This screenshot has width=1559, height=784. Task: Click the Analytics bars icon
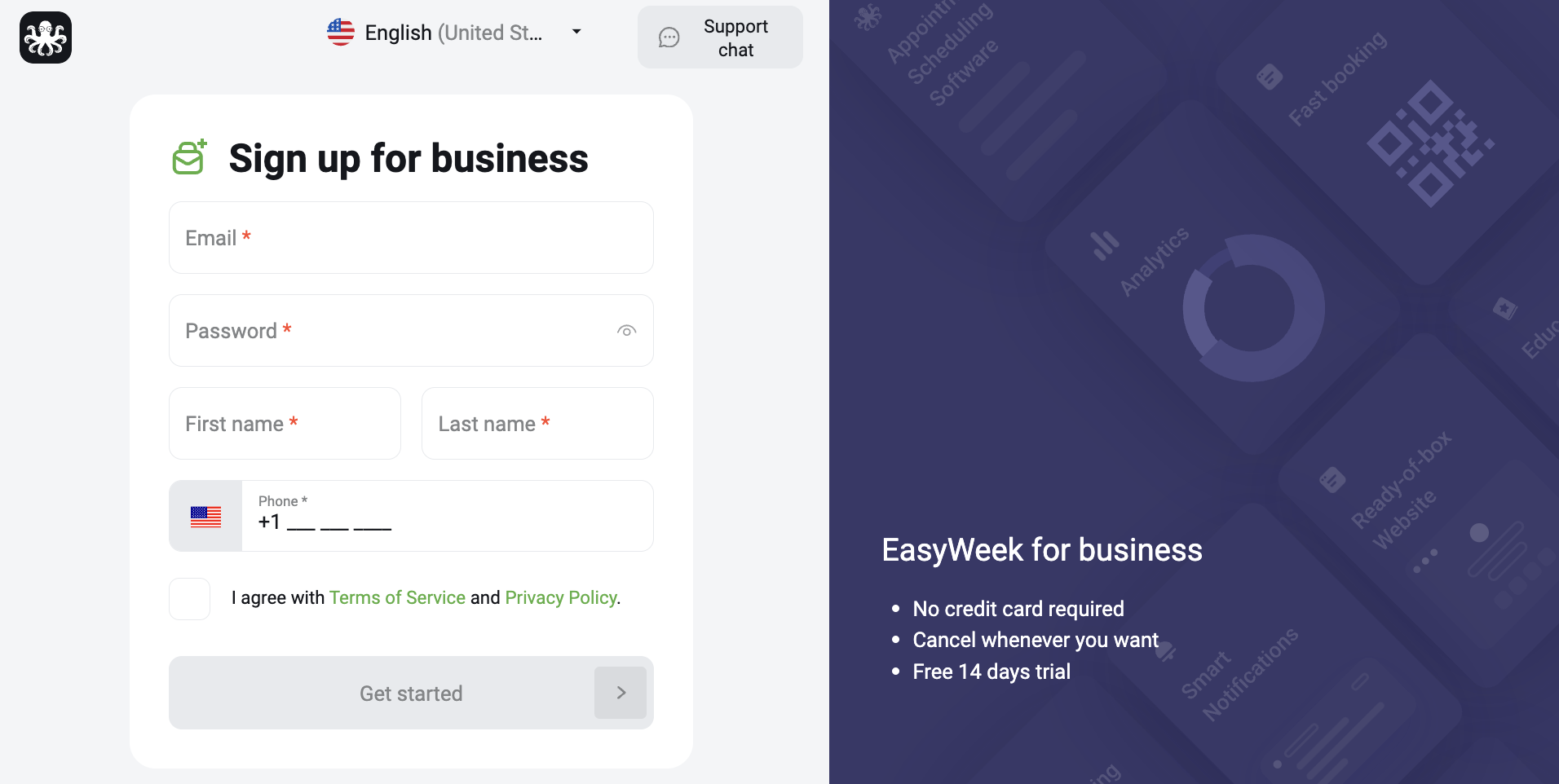[x=1105, y=245]
